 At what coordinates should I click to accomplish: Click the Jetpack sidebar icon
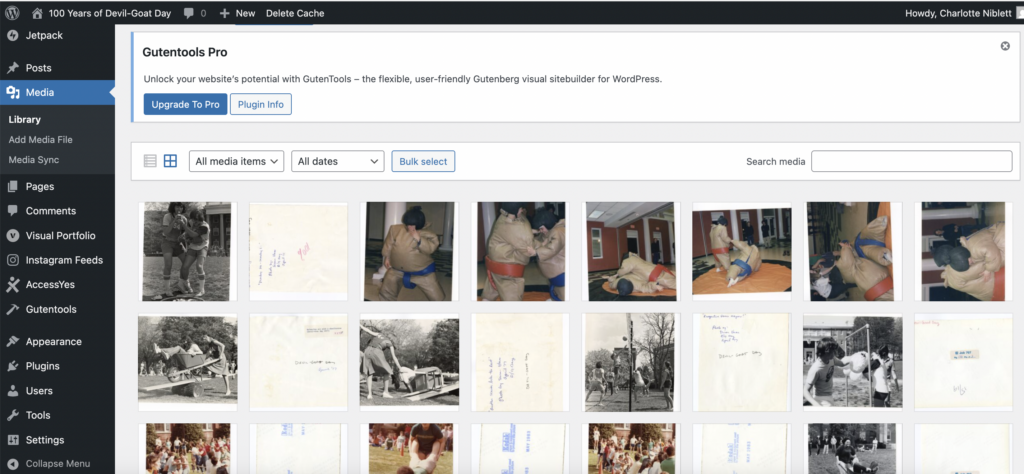(x=12, y=35)
